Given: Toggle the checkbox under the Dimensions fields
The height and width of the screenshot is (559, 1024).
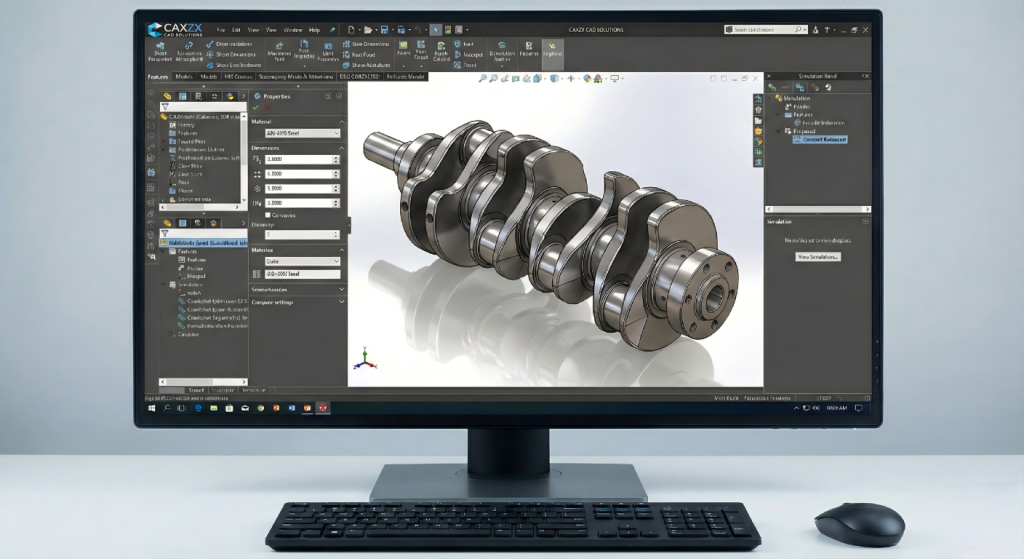Looking at the screenshot, I should point(267,215).
